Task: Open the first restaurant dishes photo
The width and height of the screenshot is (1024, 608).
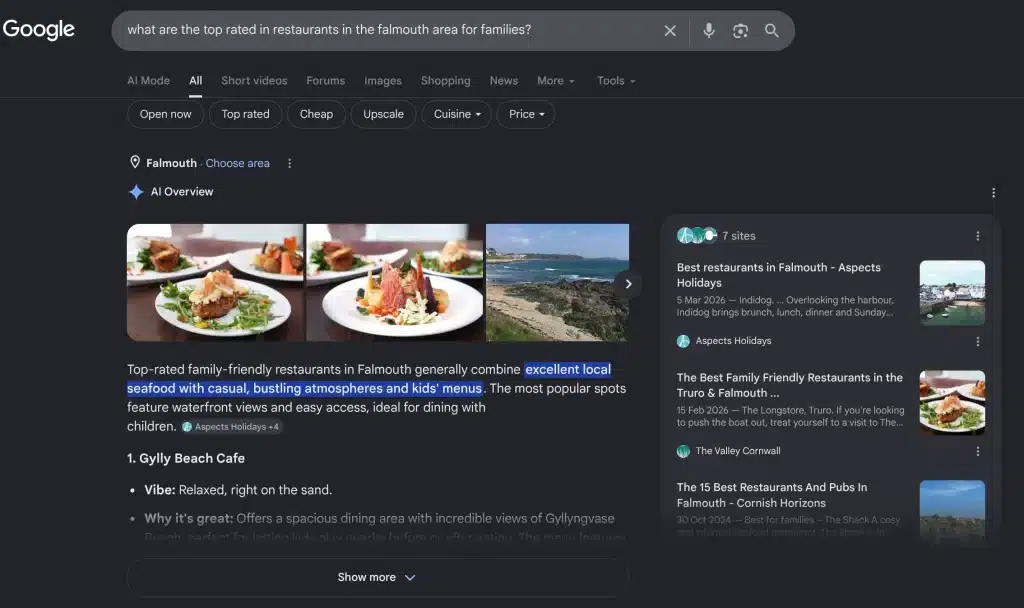Action: point(215,282)
